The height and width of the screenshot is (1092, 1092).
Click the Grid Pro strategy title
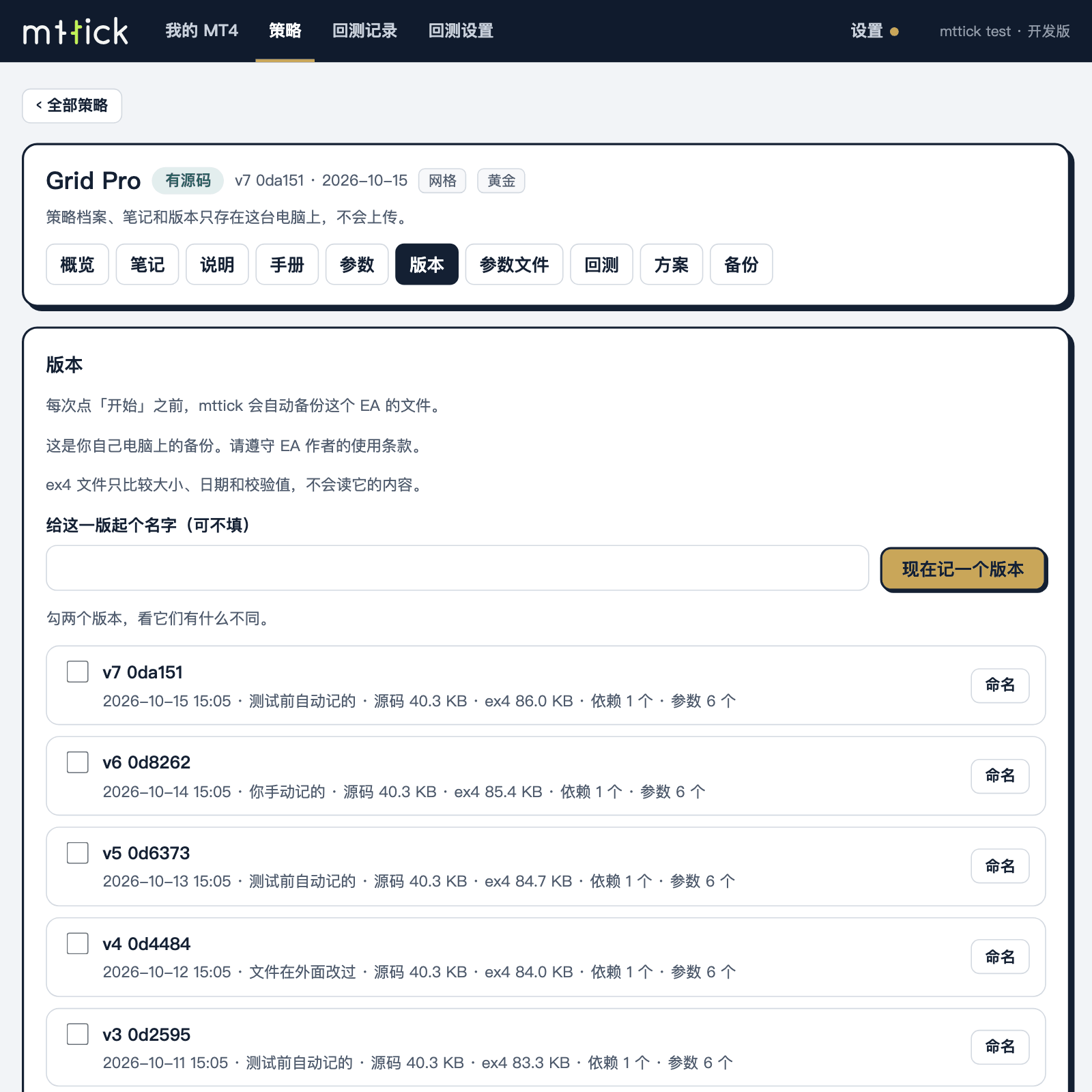point(94,181)
